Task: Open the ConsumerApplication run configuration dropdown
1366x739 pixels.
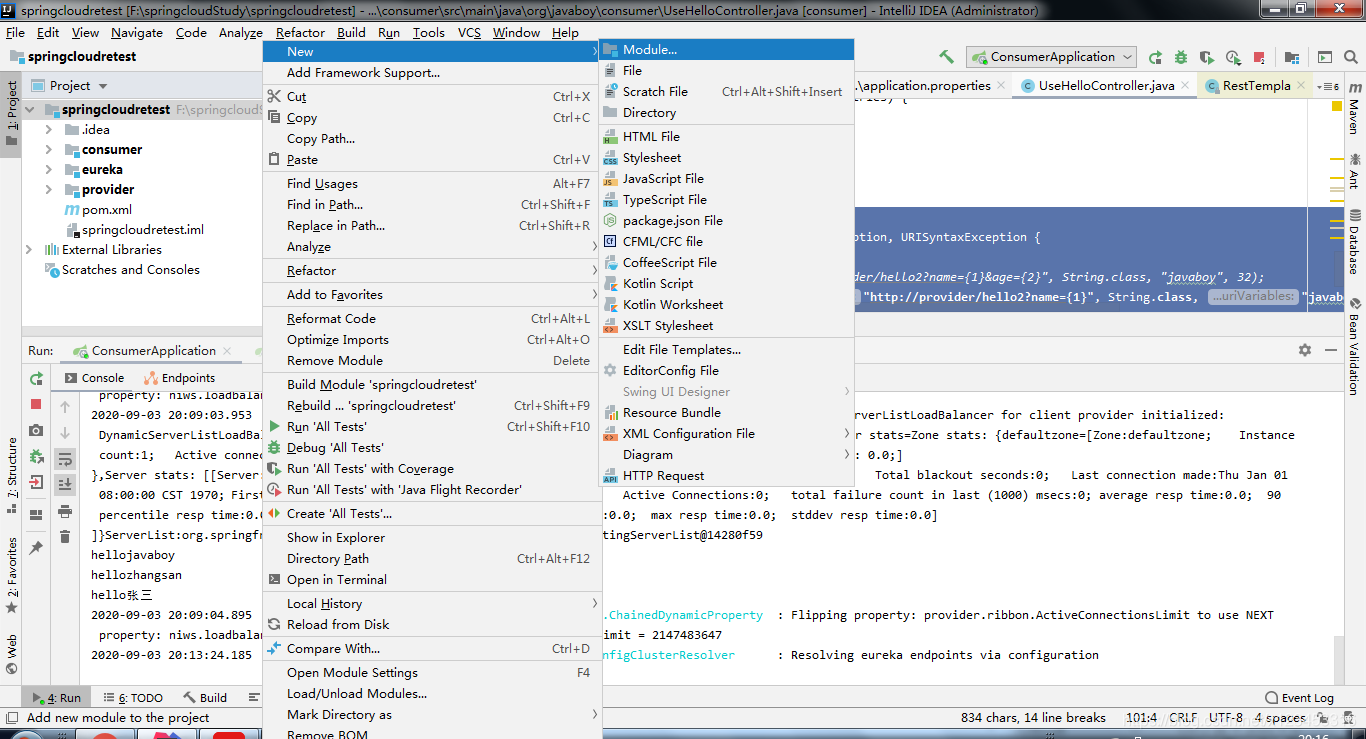Action: click(x=1051, y=57)
